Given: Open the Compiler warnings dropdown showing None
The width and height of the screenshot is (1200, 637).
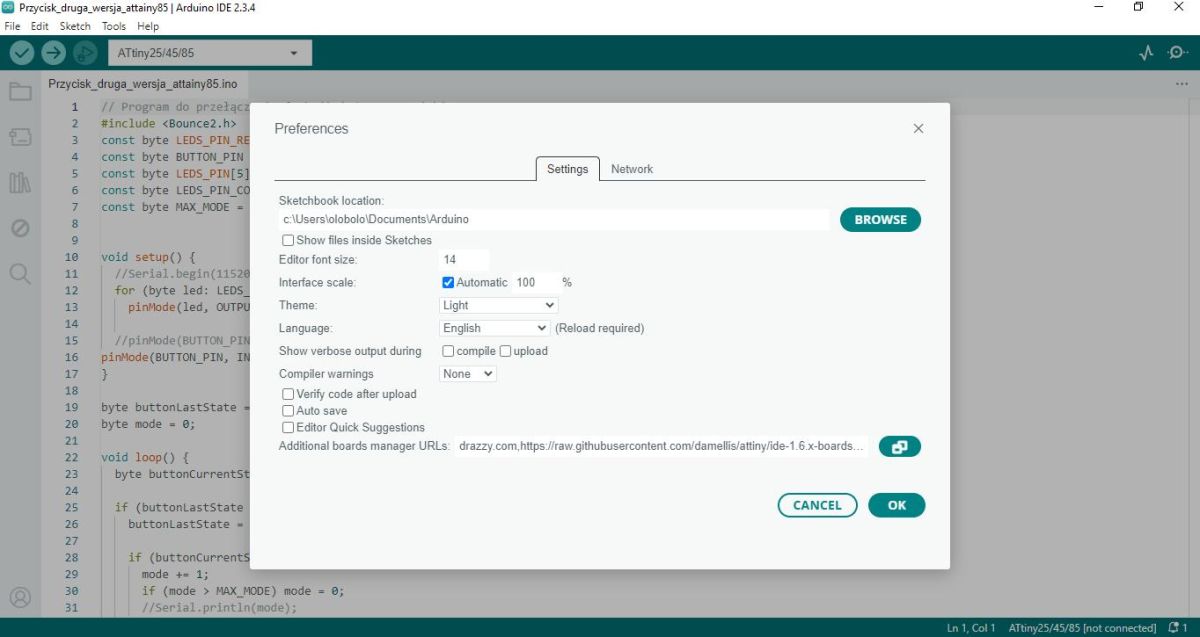Looking at the screenshot, I should [x=468, y=374].
